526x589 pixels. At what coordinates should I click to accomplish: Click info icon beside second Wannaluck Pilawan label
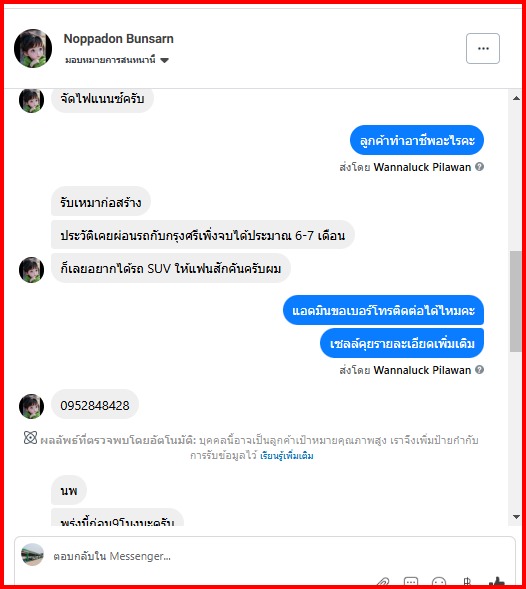(x=479, y=370)
